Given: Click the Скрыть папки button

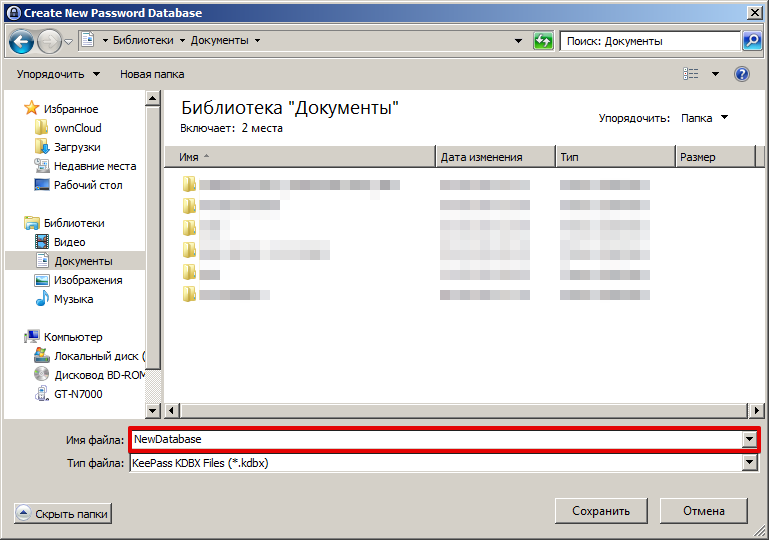Looking at the screenshot, I should pyautogui.click(x=62, y=514).
